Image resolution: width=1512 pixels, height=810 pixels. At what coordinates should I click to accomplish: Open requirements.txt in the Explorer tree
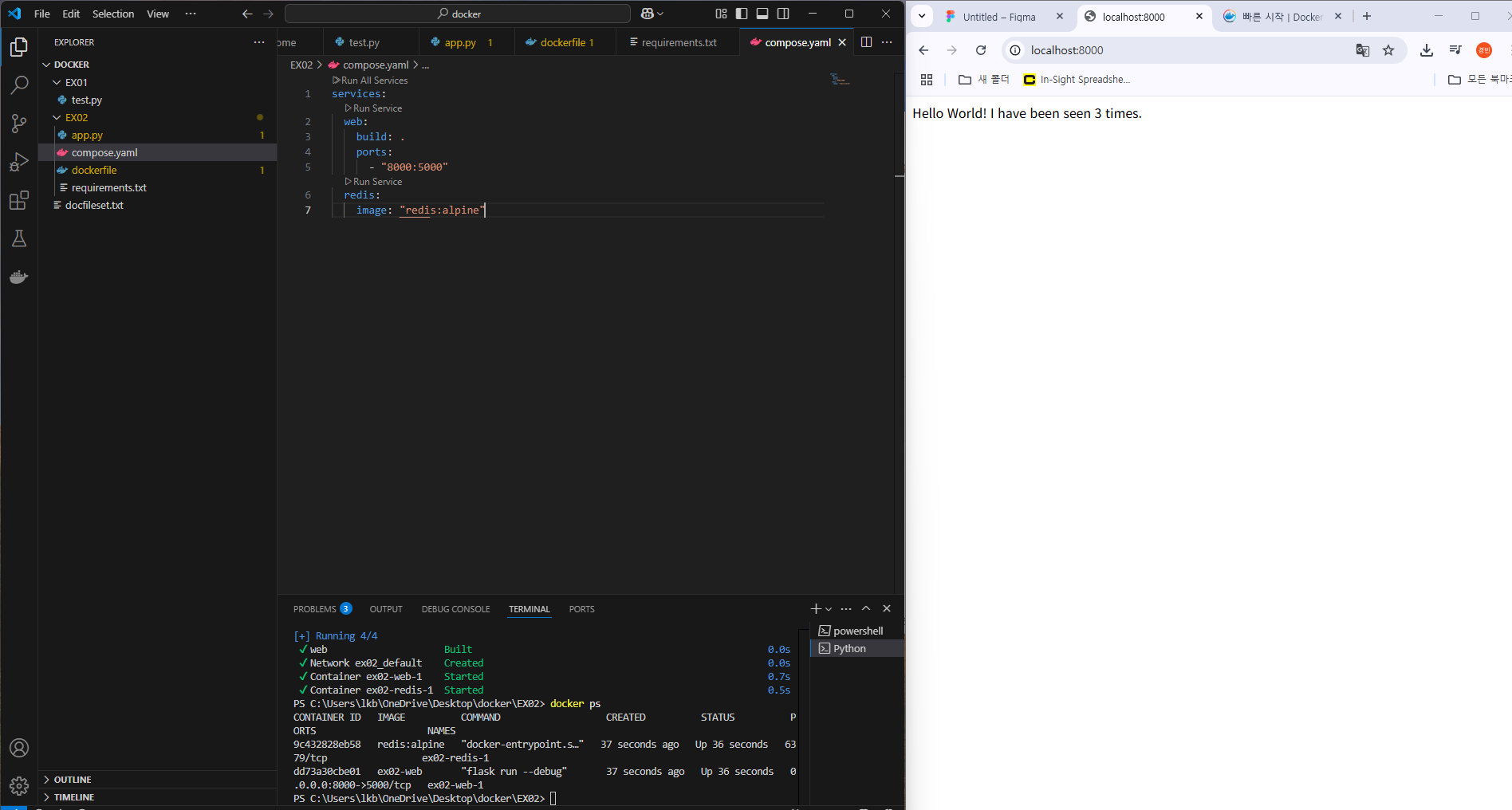click(158, 187)
